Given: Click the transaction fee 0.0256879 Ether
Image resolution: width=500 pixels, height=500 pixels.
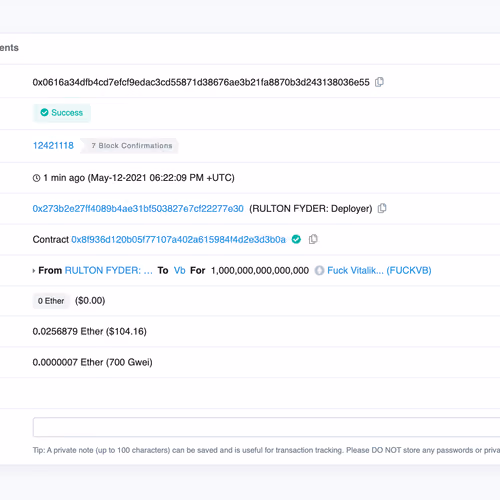Looking at the screenshot, I should coord(90,331).
